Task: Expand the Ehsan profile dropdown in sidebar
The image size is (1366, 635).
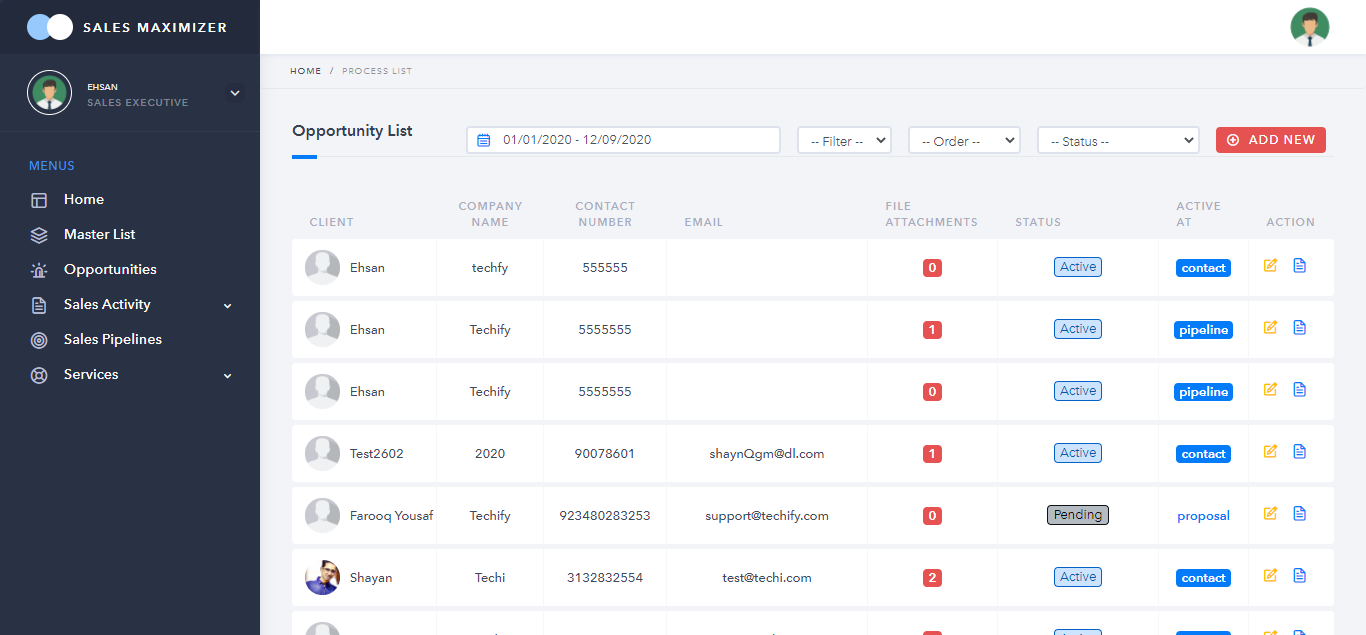Action: coord(235,93)
